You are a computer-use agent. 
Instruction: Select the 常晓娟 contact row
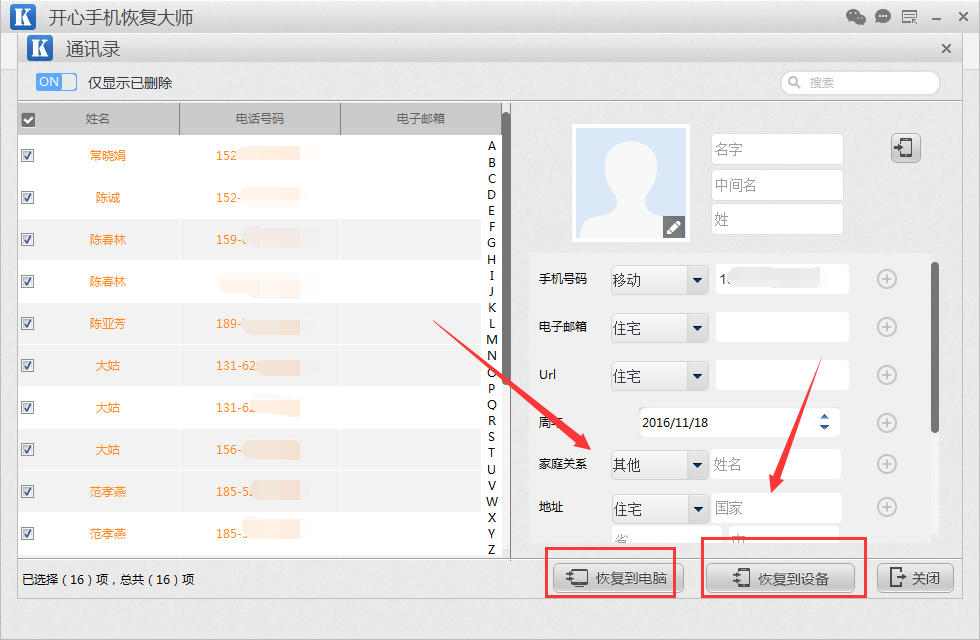coord(249,156)
